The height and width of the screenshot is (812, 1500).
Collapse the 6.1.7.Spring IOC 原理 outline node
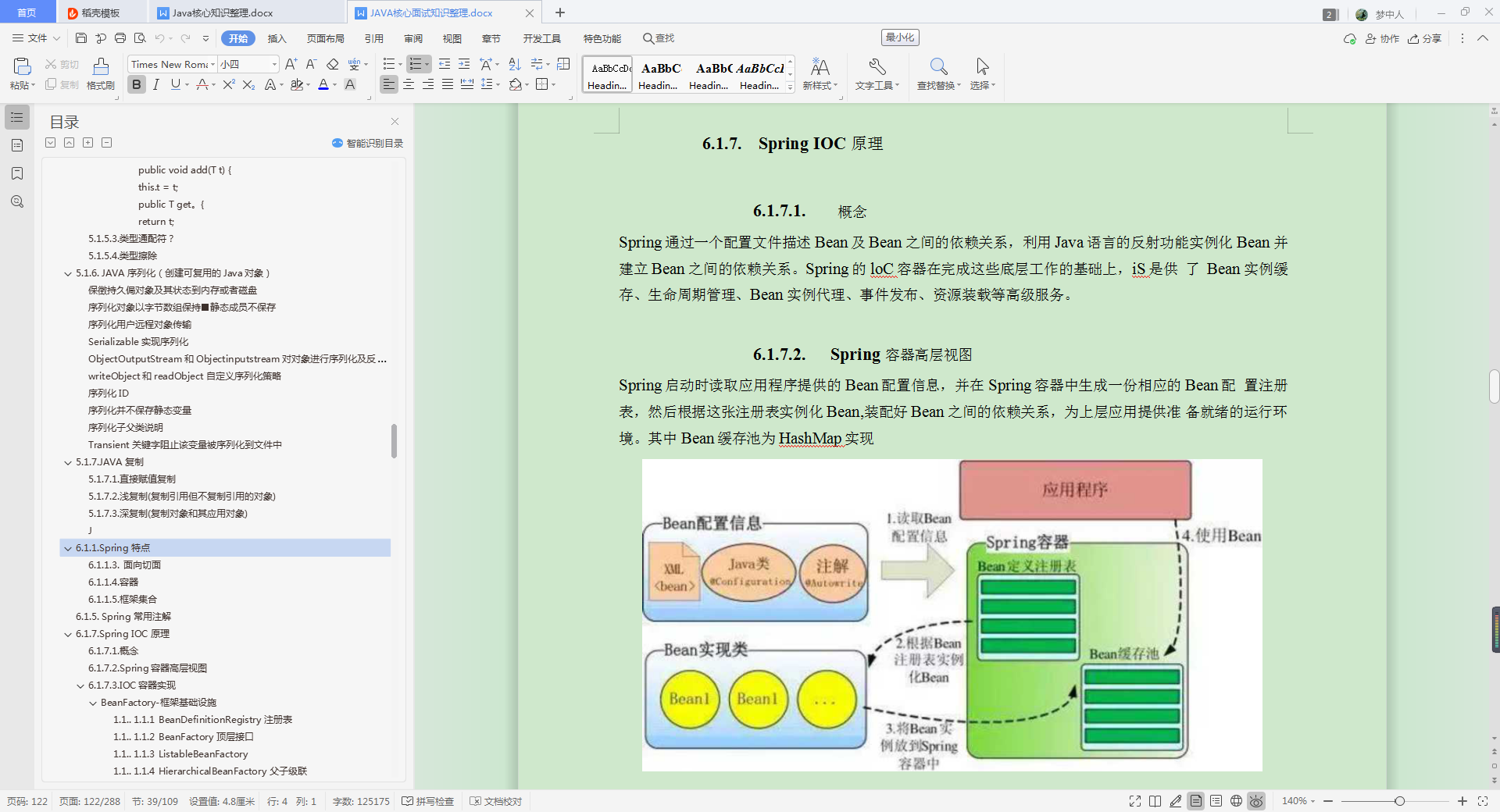(x=68, y=634)
